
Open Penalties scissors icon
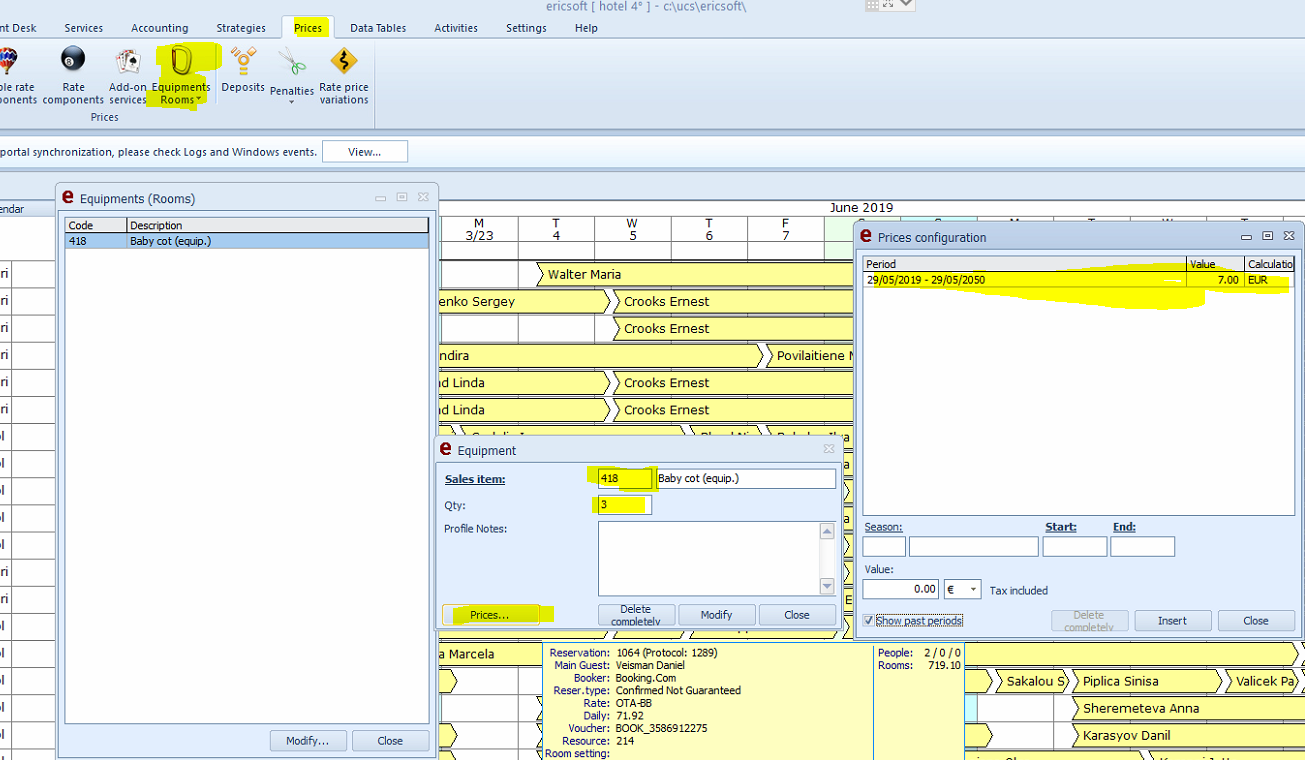pyautogui.click(x=292, y=62)
